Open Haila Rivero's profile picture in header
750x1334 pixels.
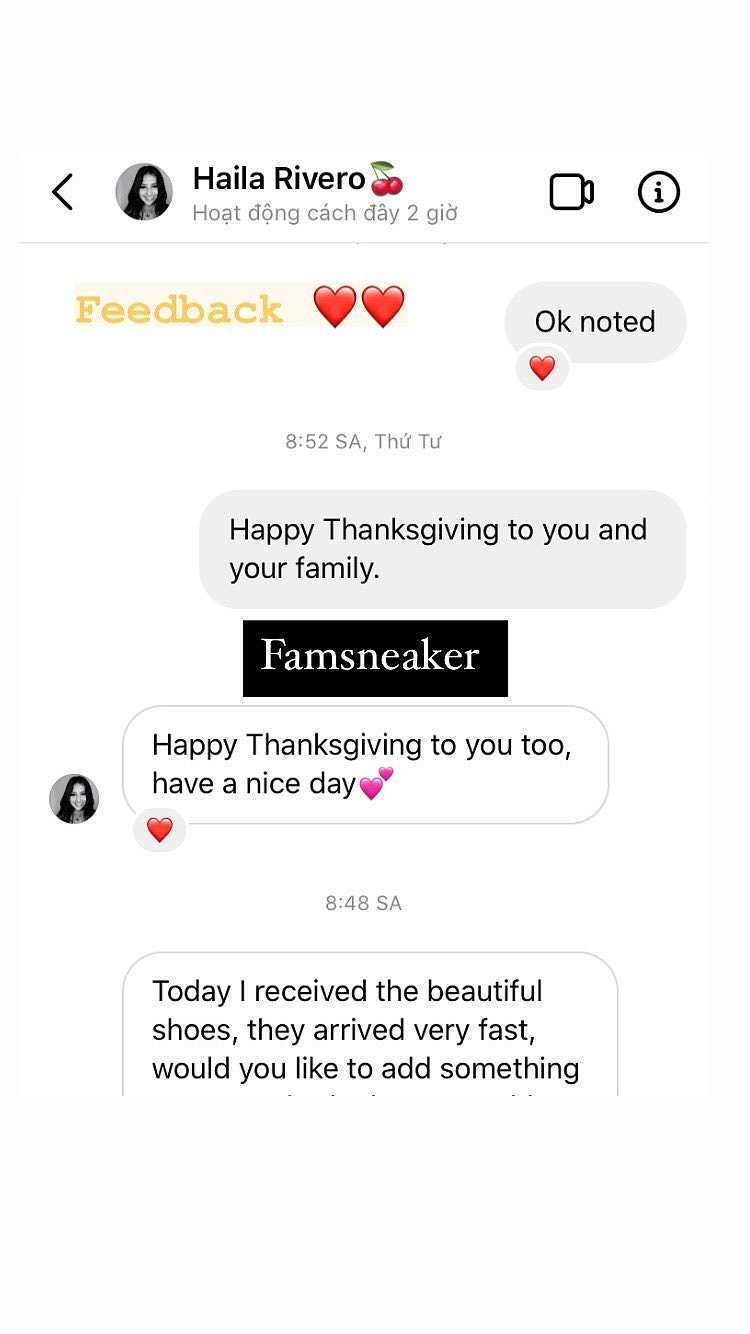coord(144,192)
